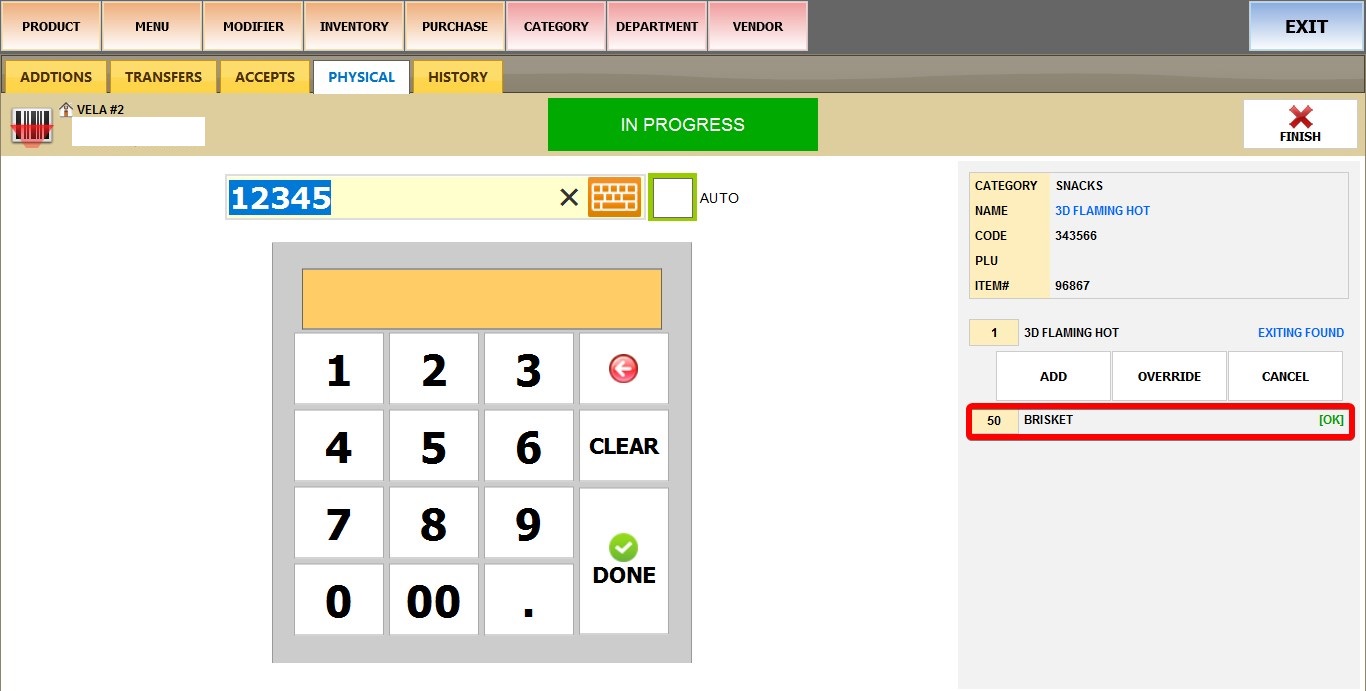This screenshot has height=691, width=1366.
Task: Click the barcode scanner icon
Action: click(32, 127)
